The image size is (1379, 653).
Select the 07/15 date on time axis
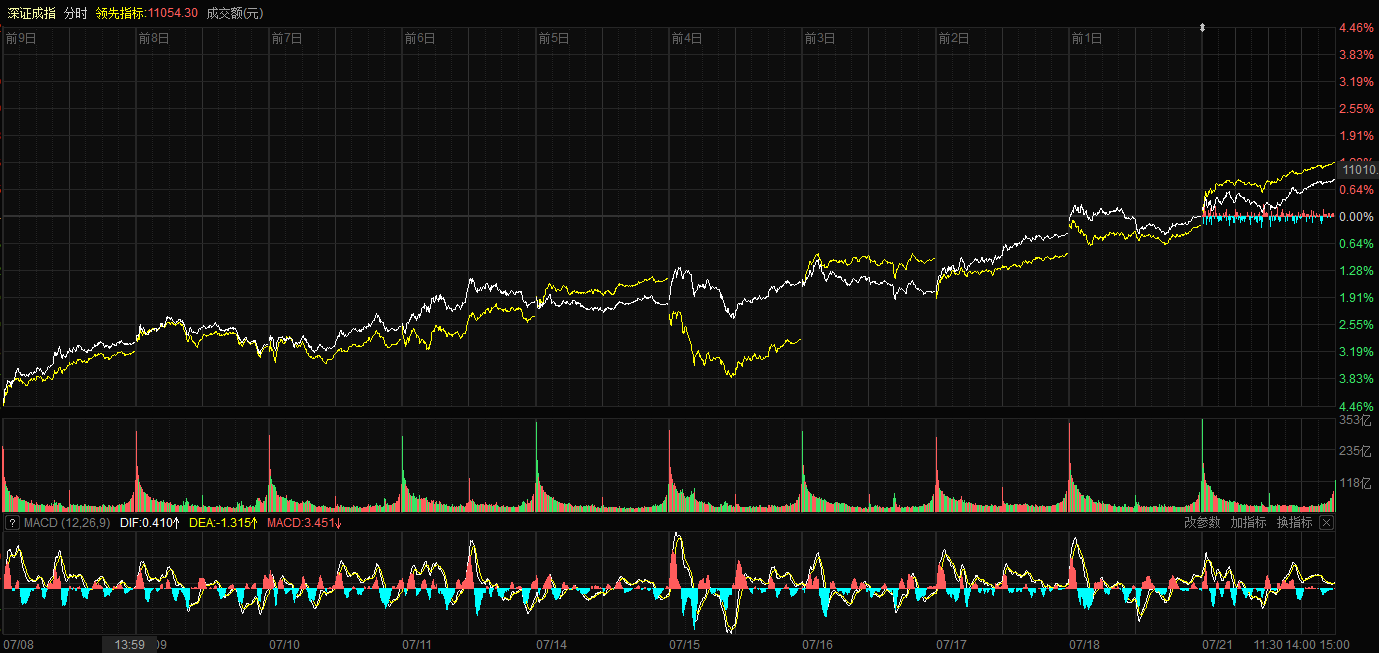coord(685,645)
